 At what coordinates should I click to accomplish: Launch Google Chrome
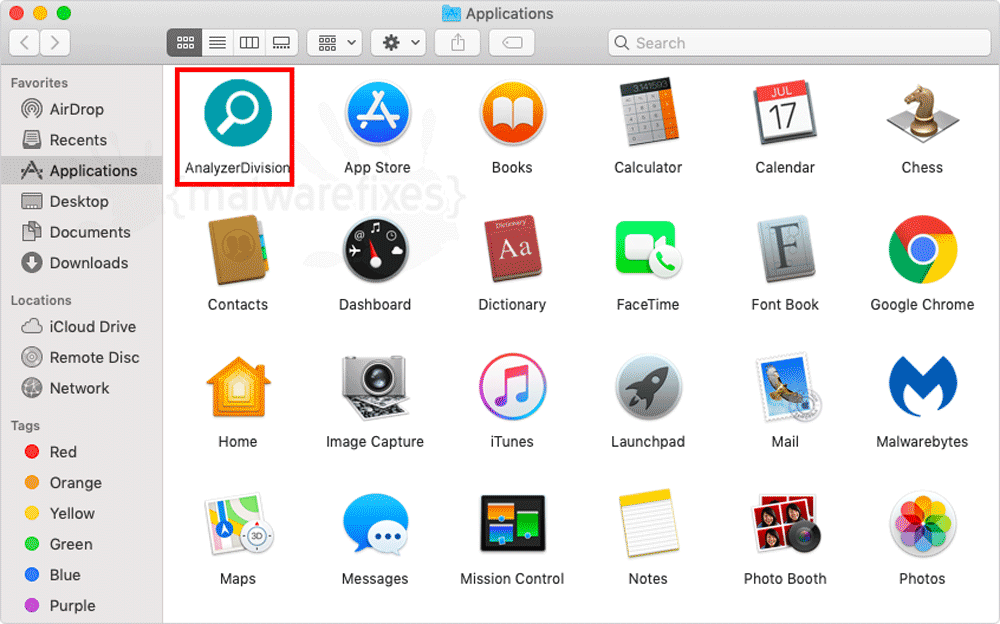click(x=922, y=250)
